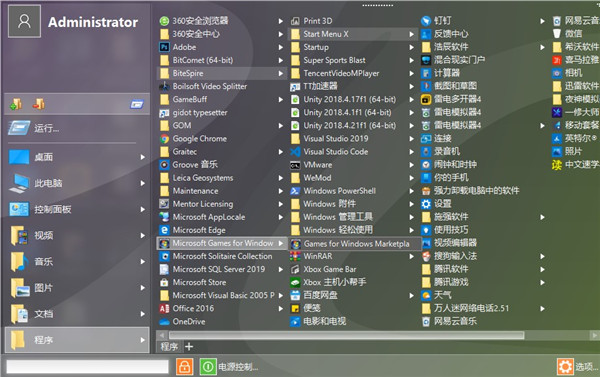Screen dimensions: 600x377
Task: Launch OneDrive cloud icon
Action: tap(164, 322)
